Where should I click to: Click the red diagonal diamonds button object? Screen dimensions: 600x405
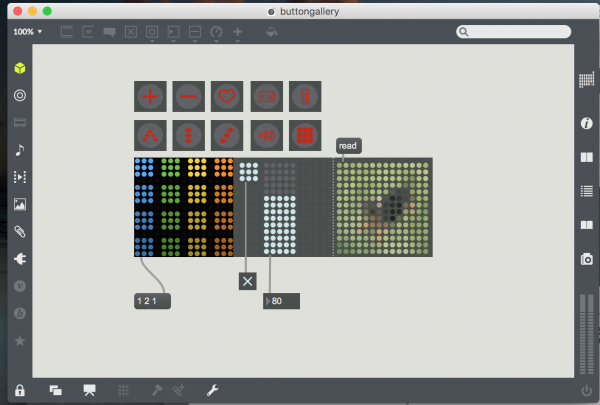pos(227,135)
